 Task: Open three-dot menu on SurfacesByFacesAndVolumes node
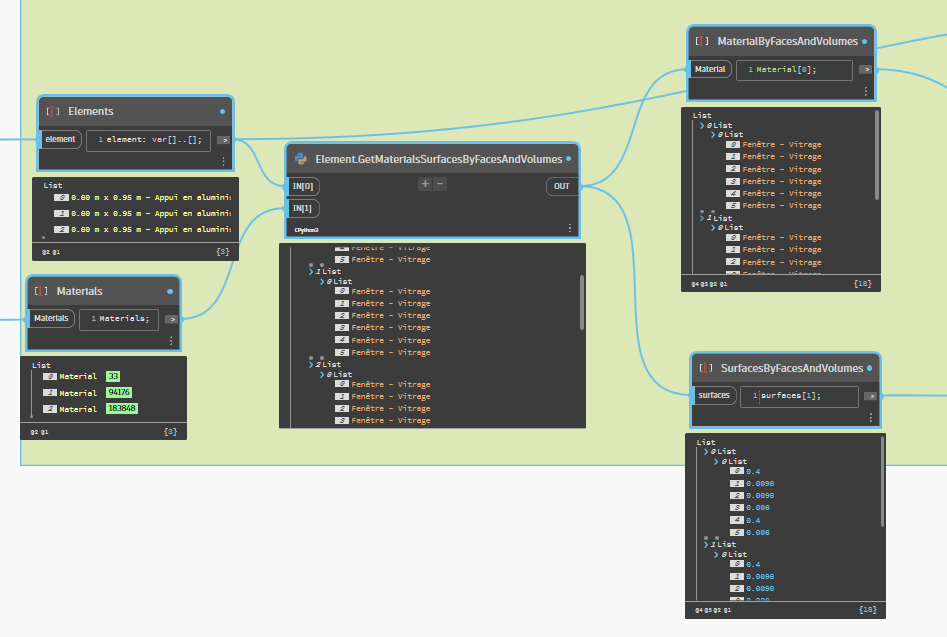click(x=869, y=418)
